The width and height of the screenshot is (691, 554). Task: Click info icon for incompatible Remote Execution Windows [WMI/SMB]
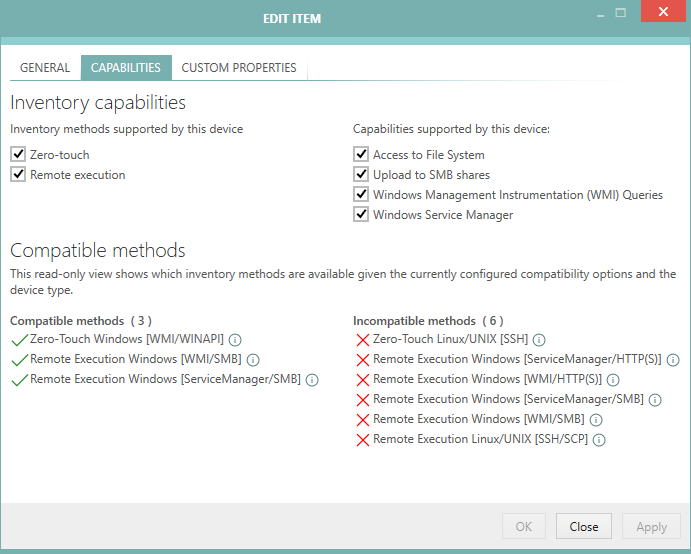click(x=596, y=420)
